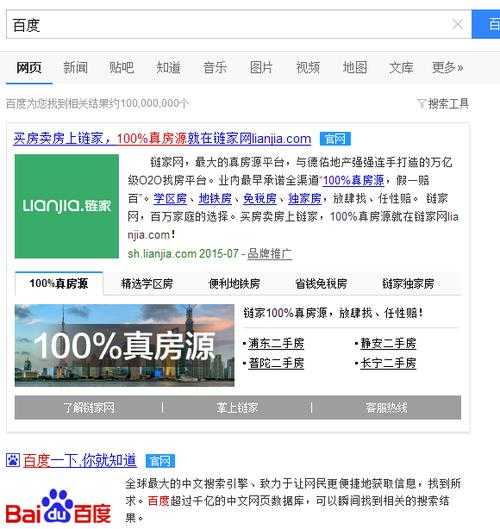Viewport: 500px width, 529px height.
Task: Select the 网页 tab
Action: (x=29, y=68)
